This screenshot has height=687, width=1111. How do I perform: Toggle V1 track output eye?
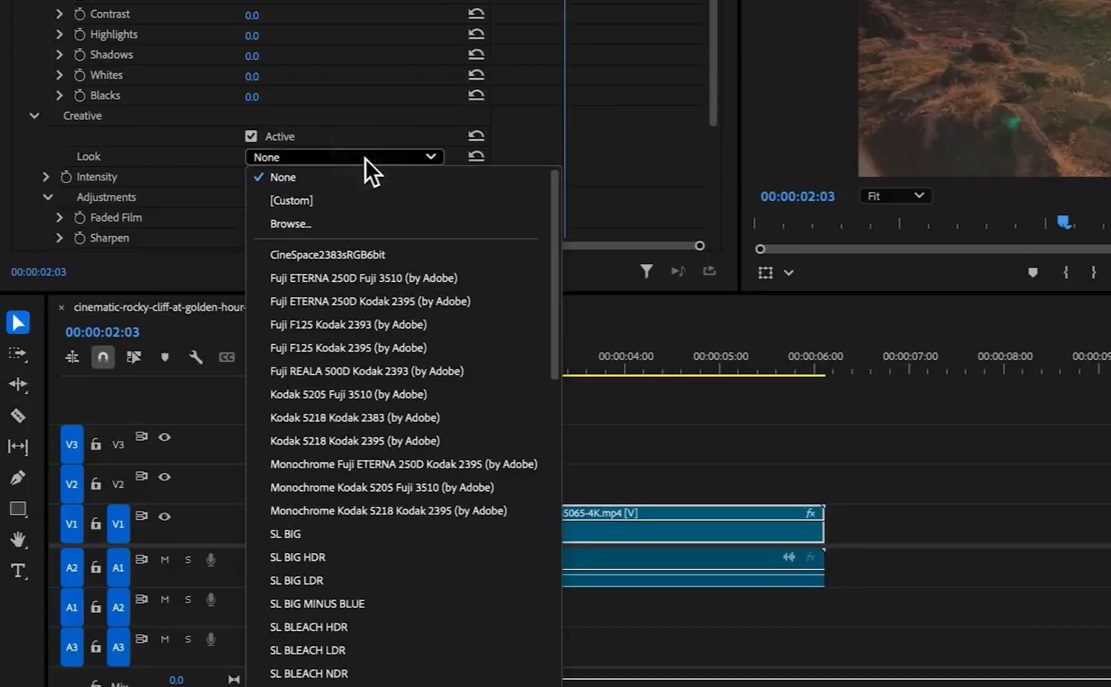pos(164,516)
